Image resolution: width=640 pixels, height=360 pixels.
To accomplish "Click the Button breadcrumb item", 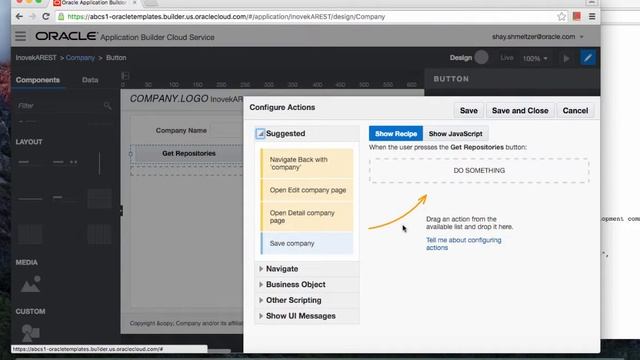I will (116, 58).
